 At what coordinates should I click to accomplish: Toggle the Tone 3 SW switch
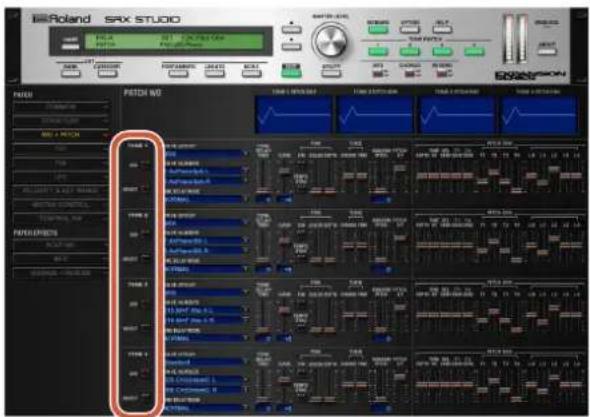coord(144,304)
